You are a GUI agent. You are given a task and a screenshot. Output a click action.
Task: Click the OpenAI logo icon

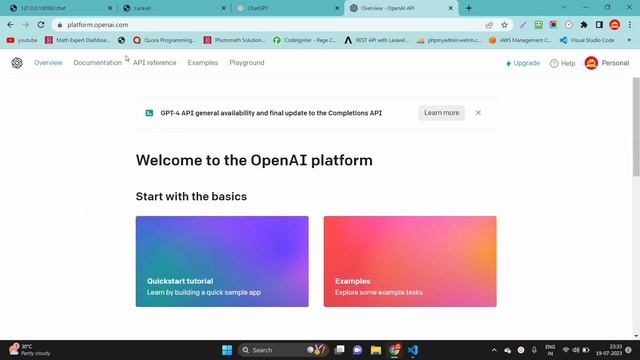point(17,63)
